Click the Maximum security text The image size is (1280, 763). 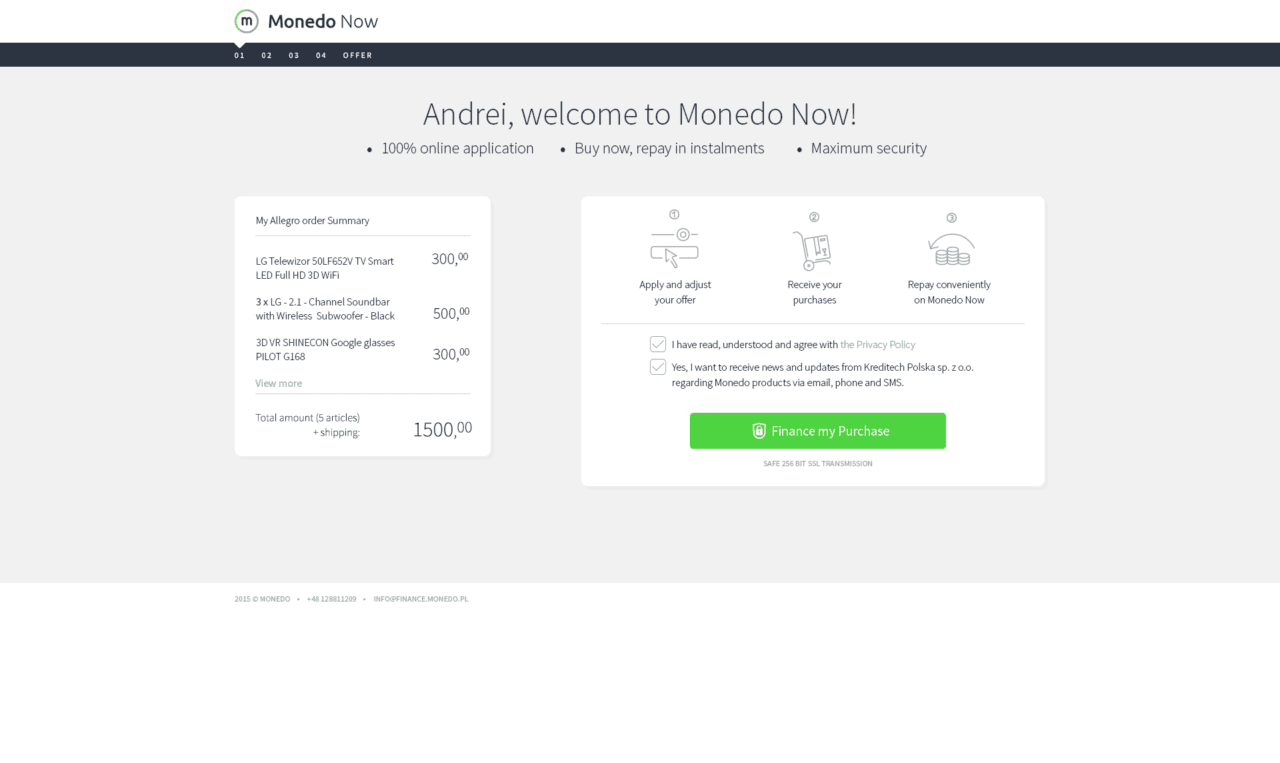tap(868, 148)
